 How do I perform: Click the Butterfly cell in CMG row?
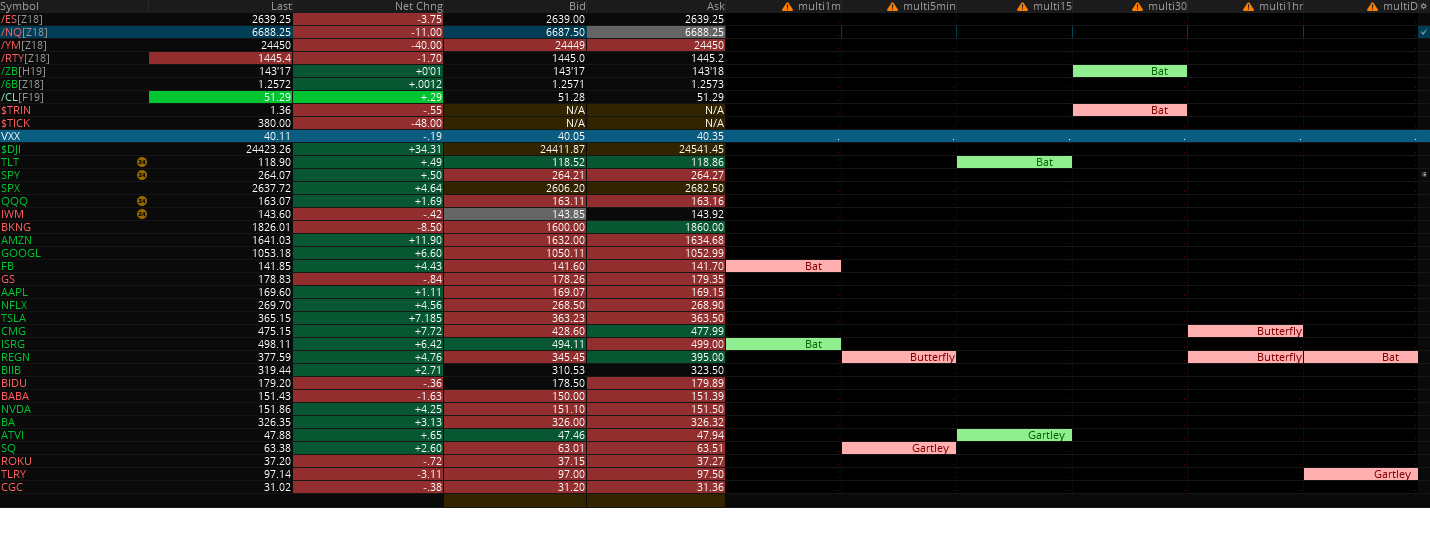1245,331
